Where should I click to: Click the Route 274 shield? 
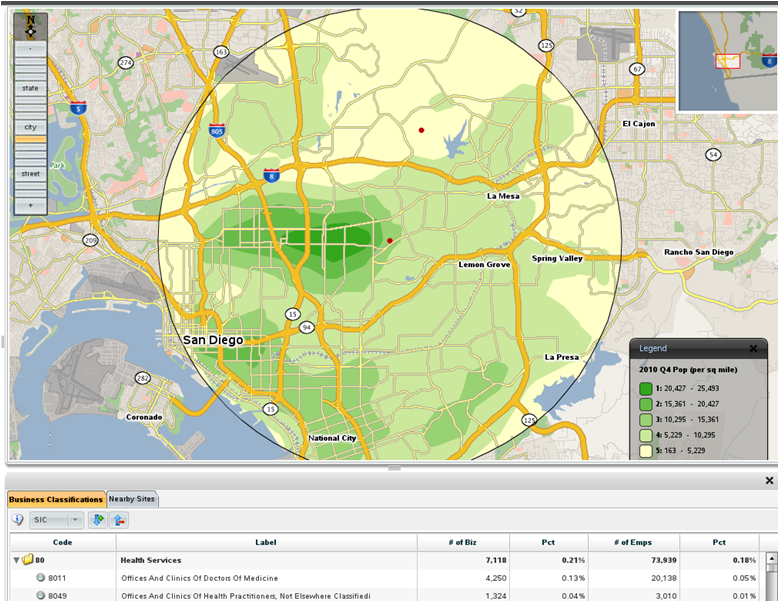coord(126,63)
